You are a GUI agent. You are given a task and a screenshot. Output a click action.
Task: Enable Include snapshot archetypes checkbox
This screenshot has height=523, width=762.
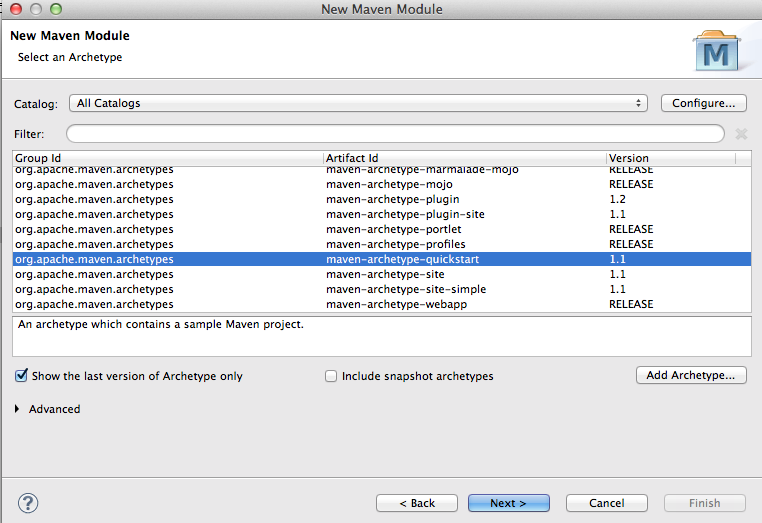point(331,376)
